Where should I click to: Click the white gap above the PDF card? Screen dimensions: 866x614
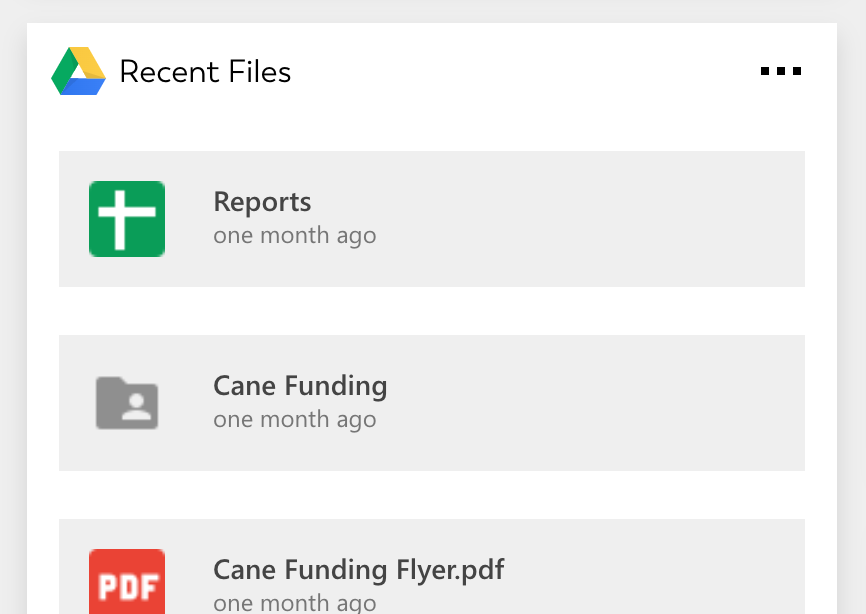click(432, 495)
